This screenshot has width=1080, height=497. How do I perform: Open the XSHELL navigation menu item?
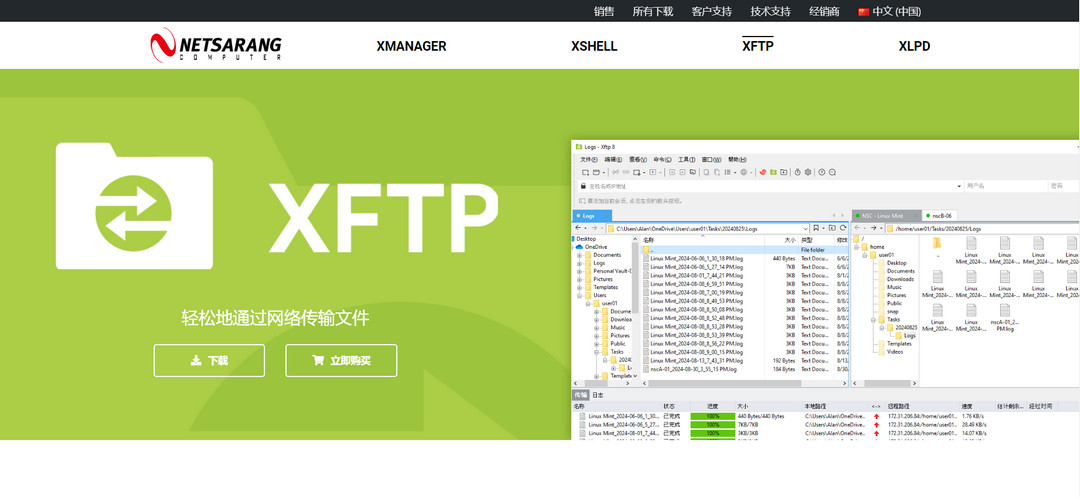click(594, 46)
